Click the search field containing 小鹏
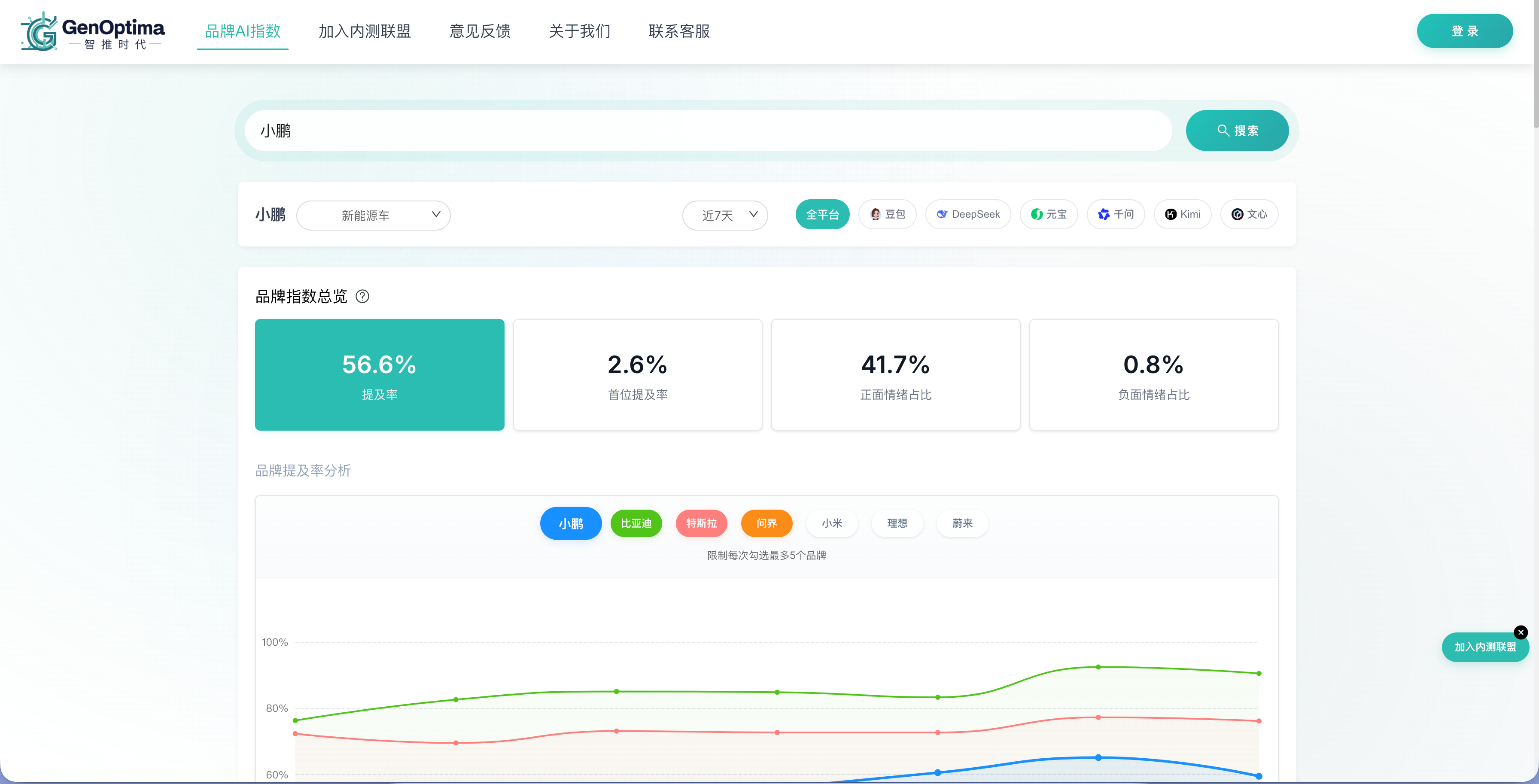The height and width of the screenshot is (784, 1539). (x=708, y=130)
